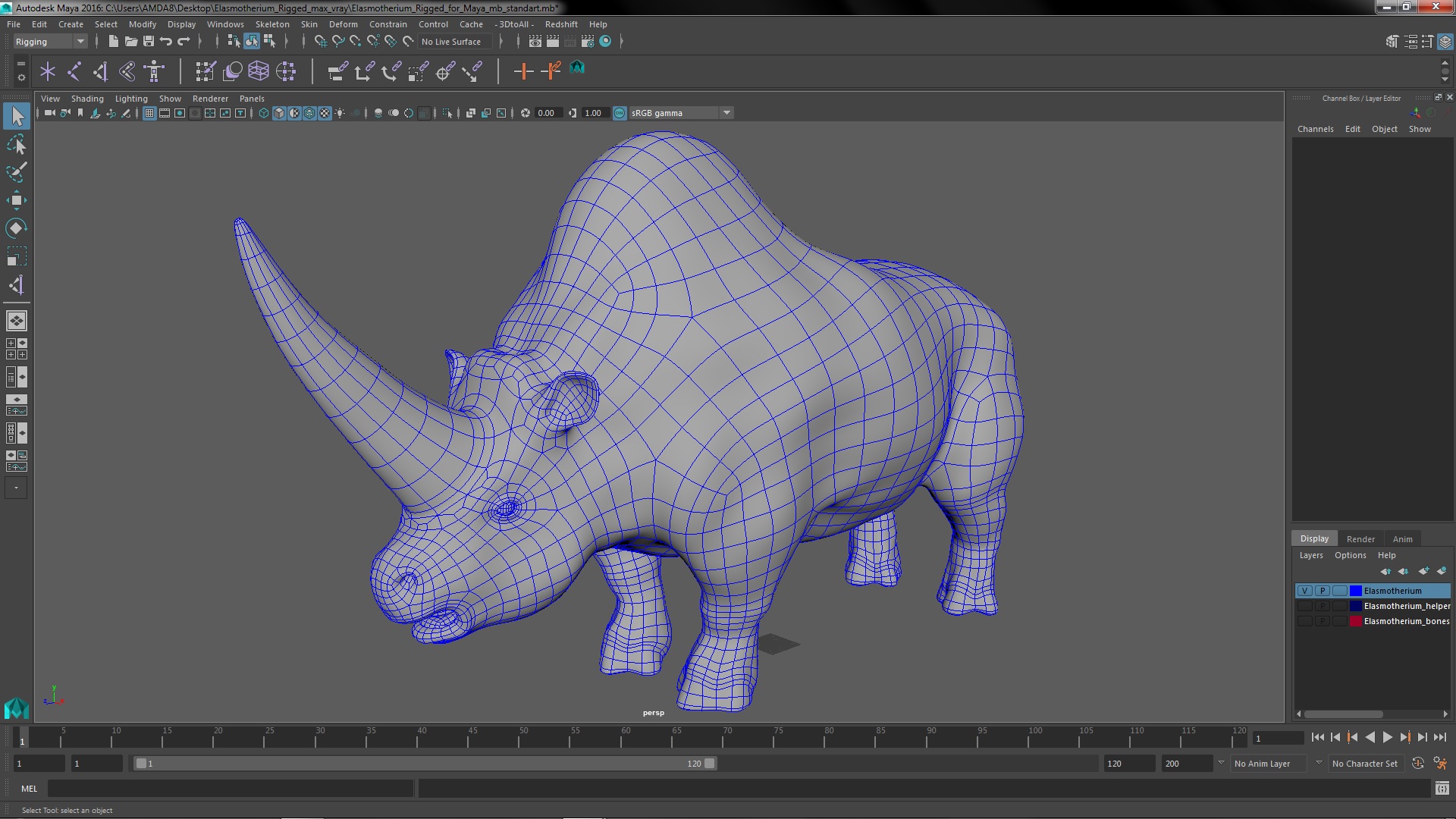Toggle viewport grid display button
Image resolution: width=1456 pixels, height=819 pixels.
[x=149, y=113]
